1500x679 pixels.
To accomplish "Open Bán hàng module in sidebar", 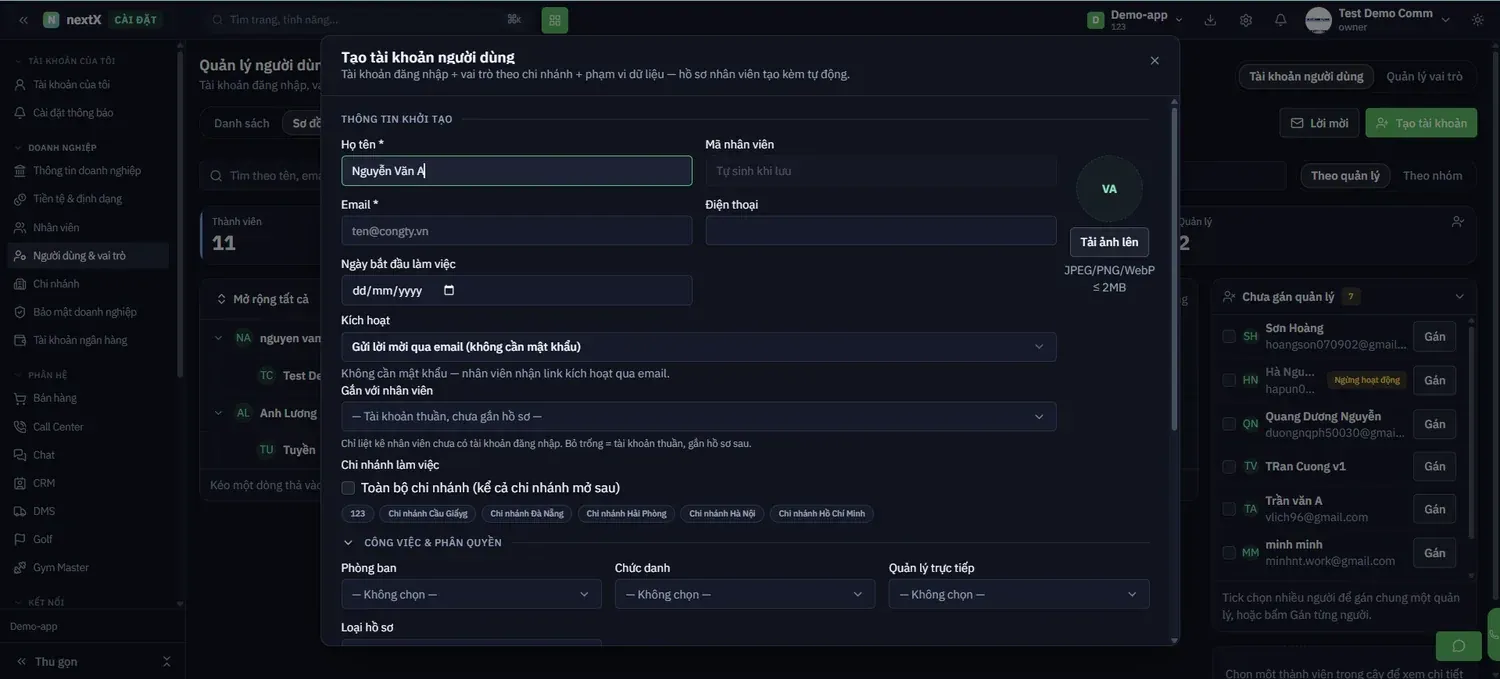I will coord(55,398).
